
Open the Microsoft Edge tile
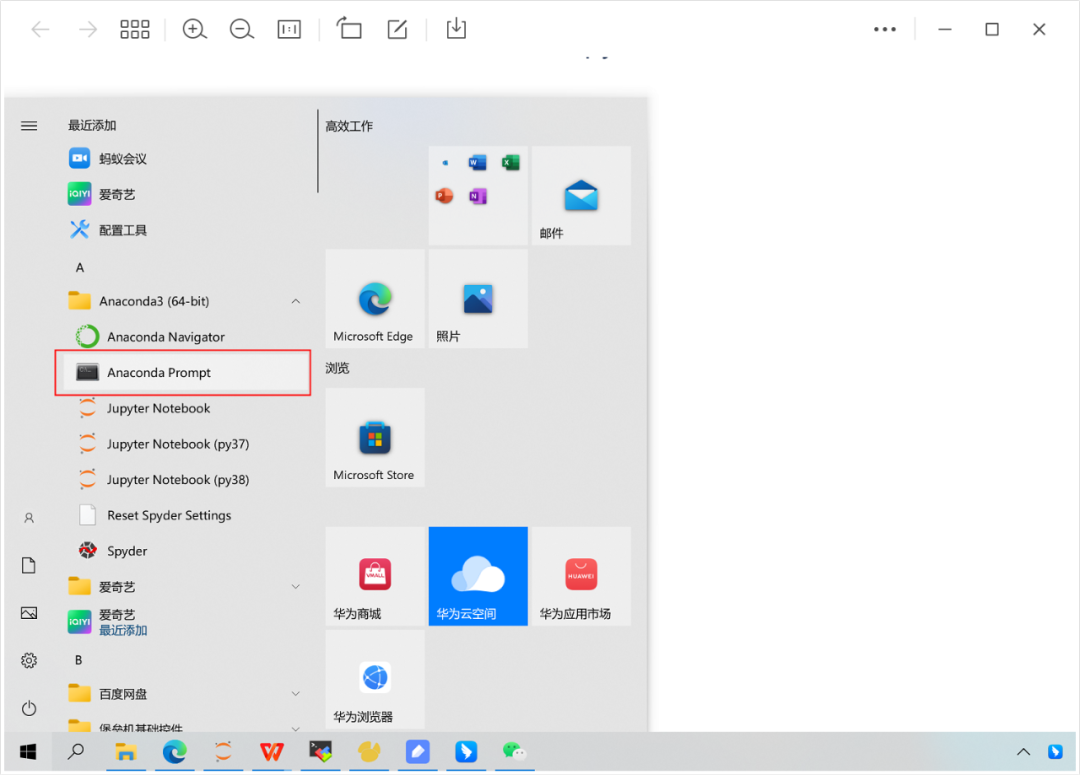(x=375, y=299)
